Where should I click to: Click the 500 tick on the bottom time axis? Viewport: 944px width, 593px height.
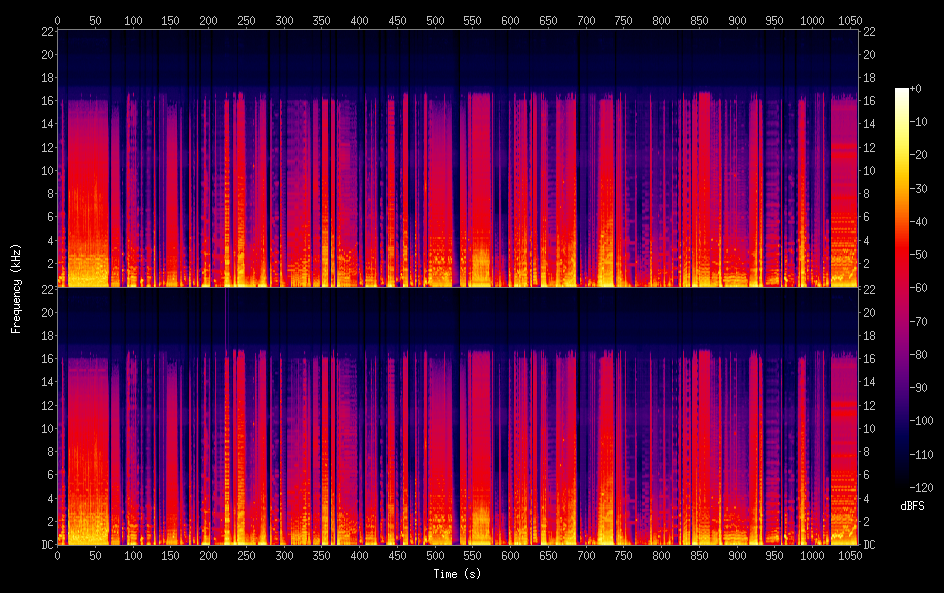point(434,555)
